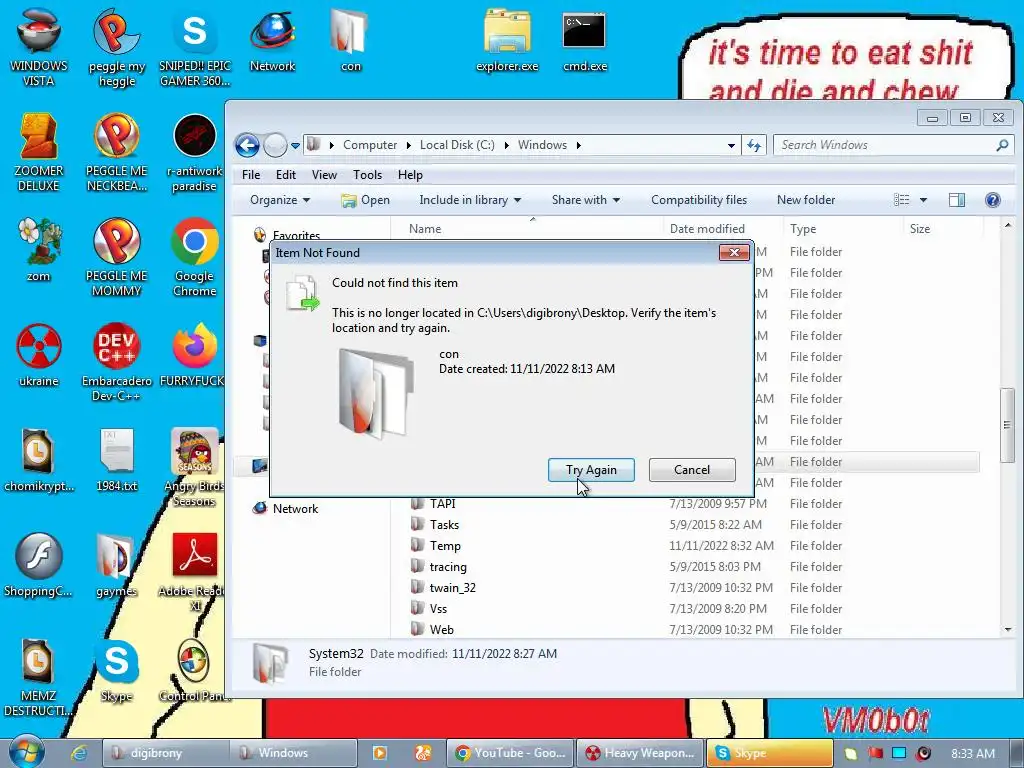Screen dimensions: 1024x768
Task: Switch to YouTube Chrome taskbar button
Action: [x=510, y=753]
